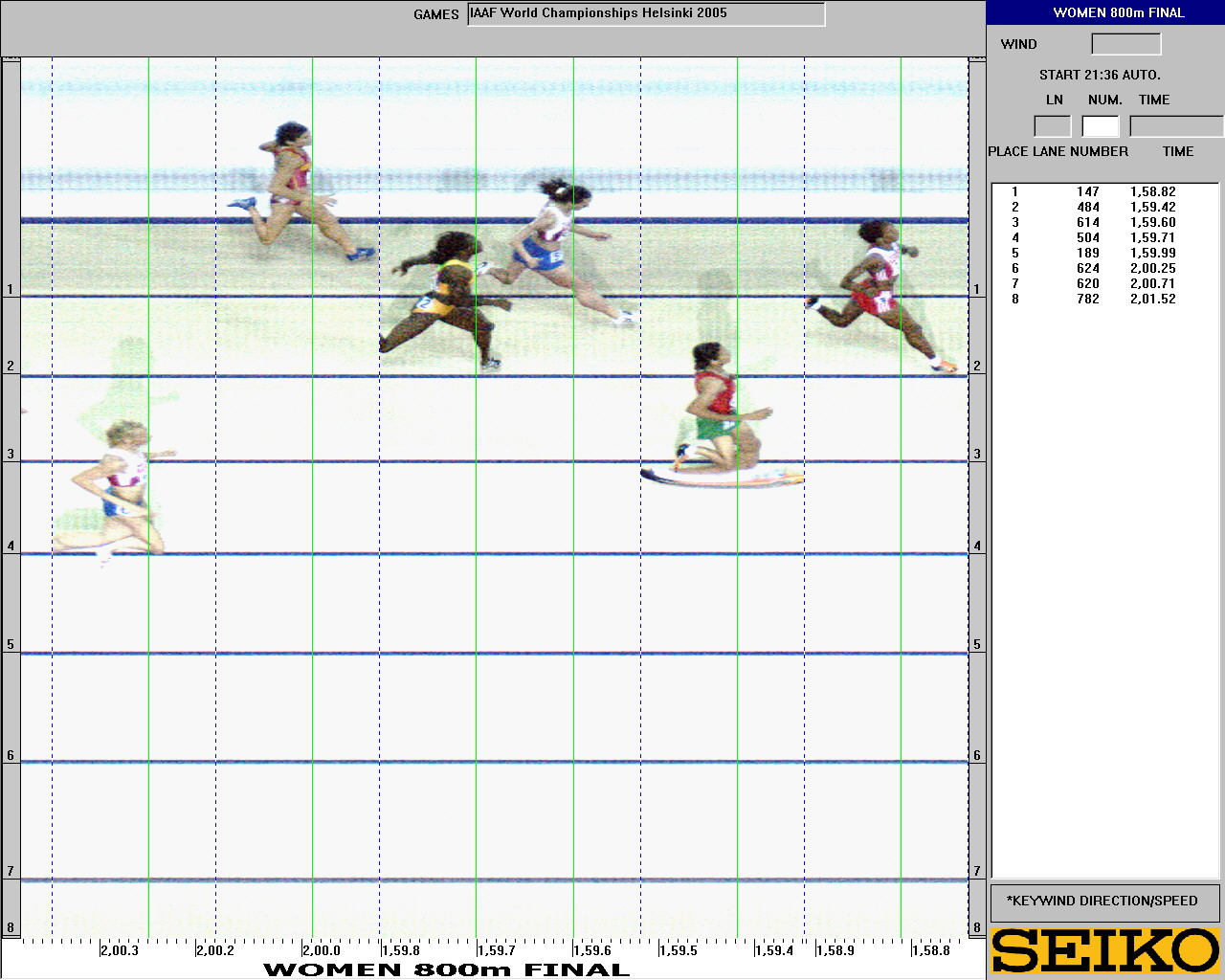1225x980 pixels.
Task: Click the NUM entry field
Action: [1100, 125]
